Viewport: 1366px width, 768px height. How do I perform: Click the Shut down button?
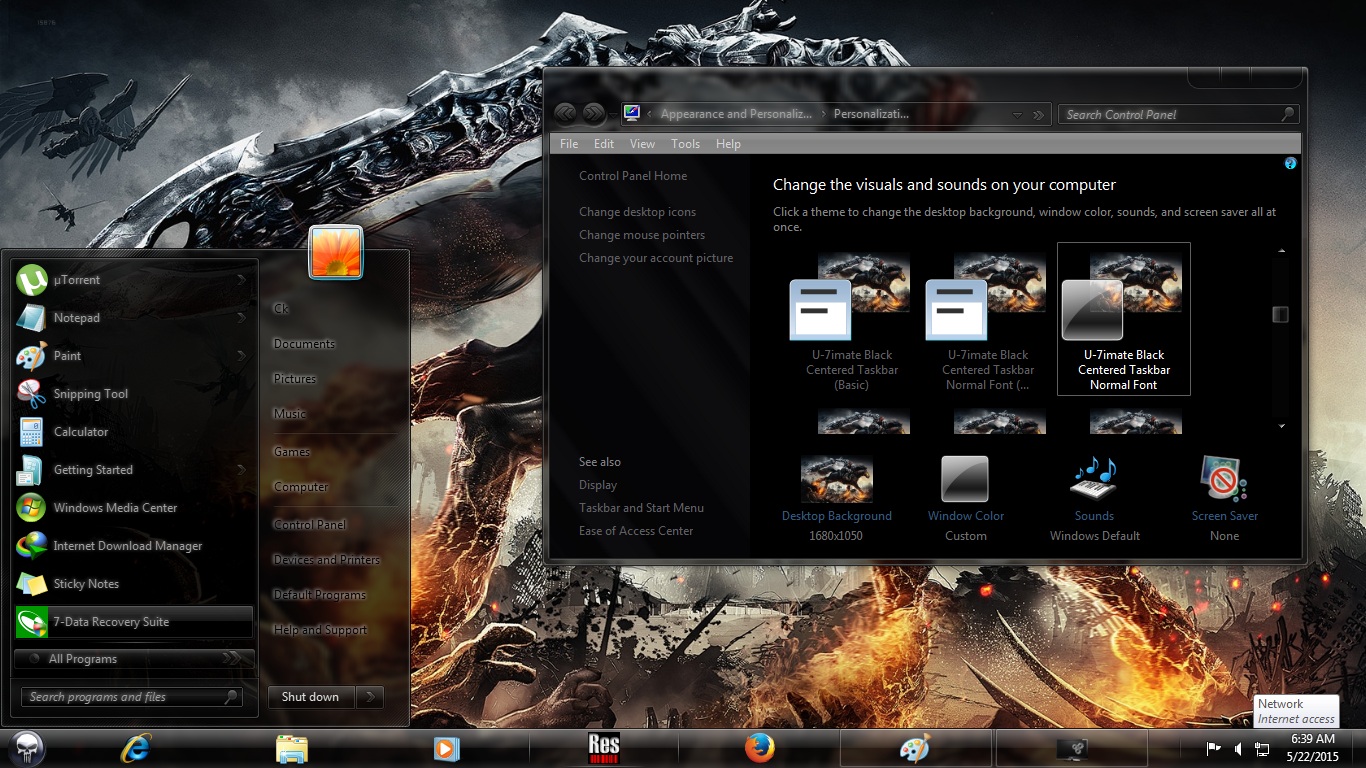point(311,697)
